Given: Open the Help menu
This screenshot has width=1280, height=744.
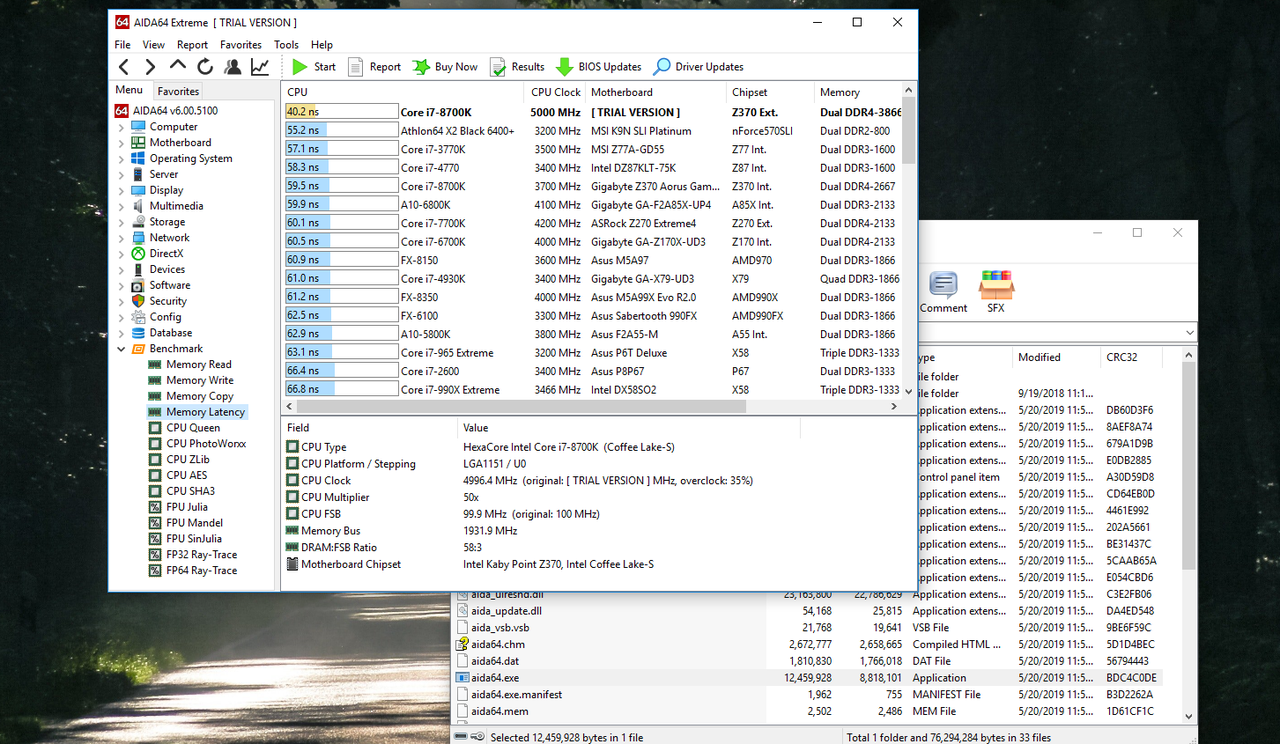Looking at the screenshot, I should (x=321, y=45).
